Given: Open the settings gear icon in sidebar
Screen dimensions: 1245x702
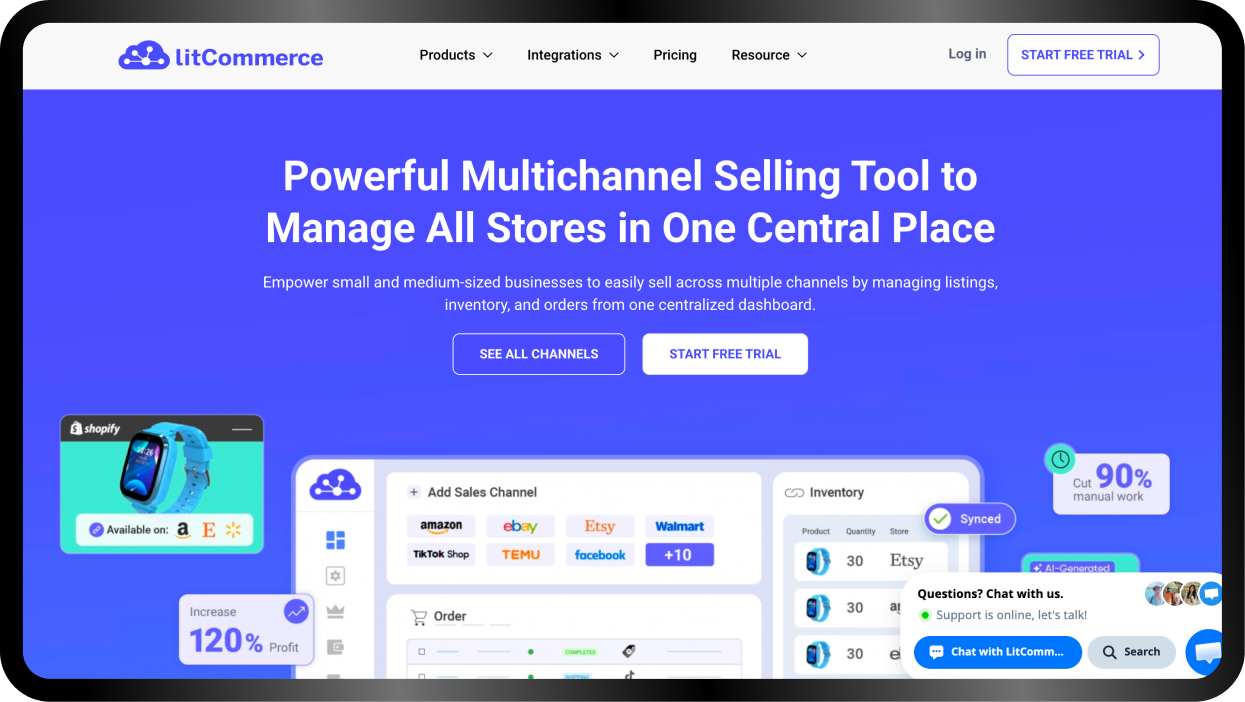Looking at the screenshot, I should (x=335, y=576).
